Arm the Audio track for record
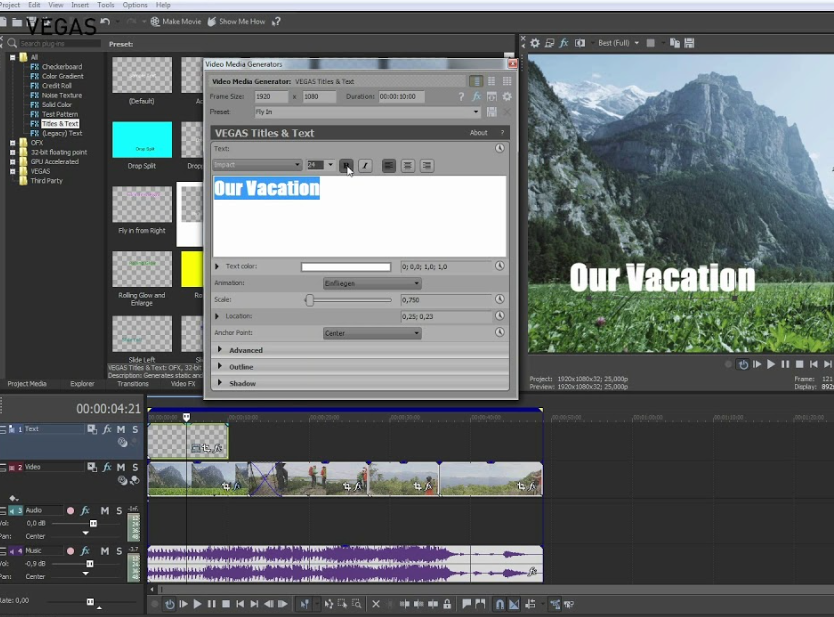 coord(70,511)
